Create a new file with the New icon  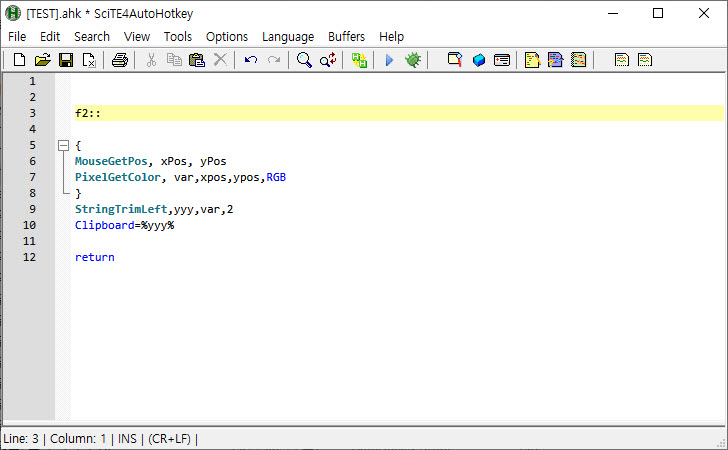pyautogui.click(x=19, y=60)
